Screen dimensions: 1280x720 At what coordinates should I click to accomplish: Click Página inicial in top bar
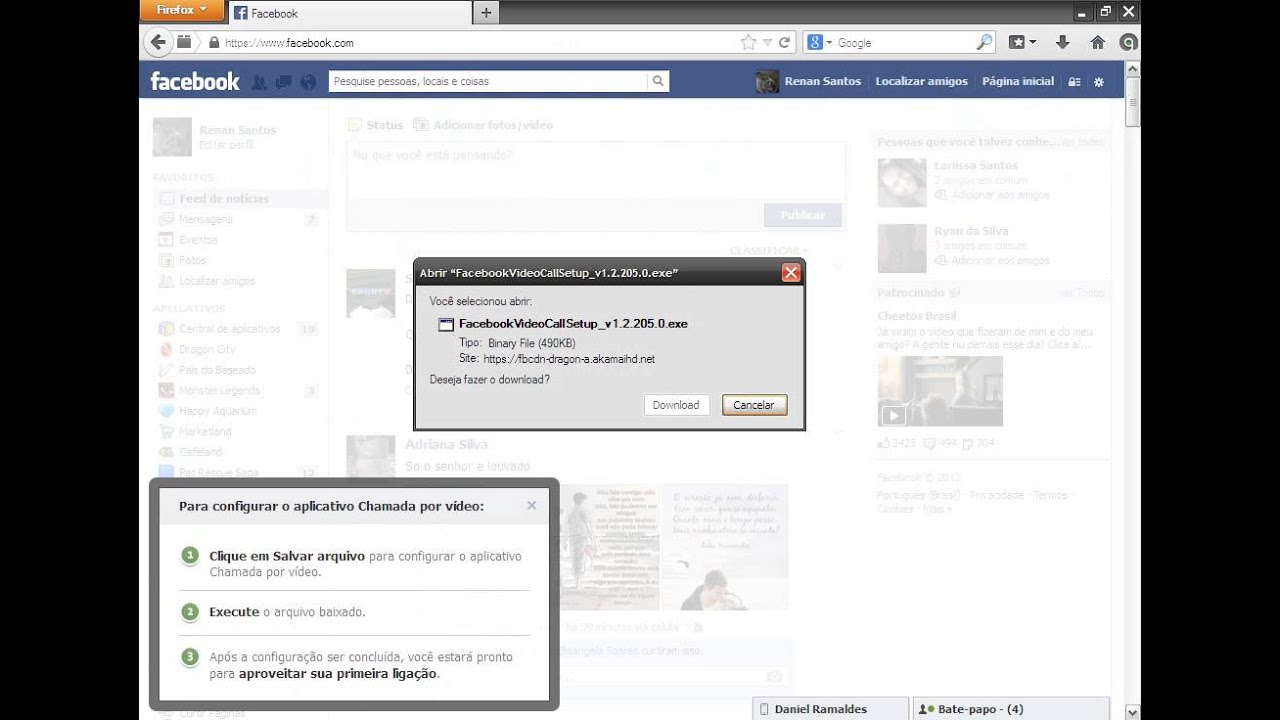click(1018, 81)
